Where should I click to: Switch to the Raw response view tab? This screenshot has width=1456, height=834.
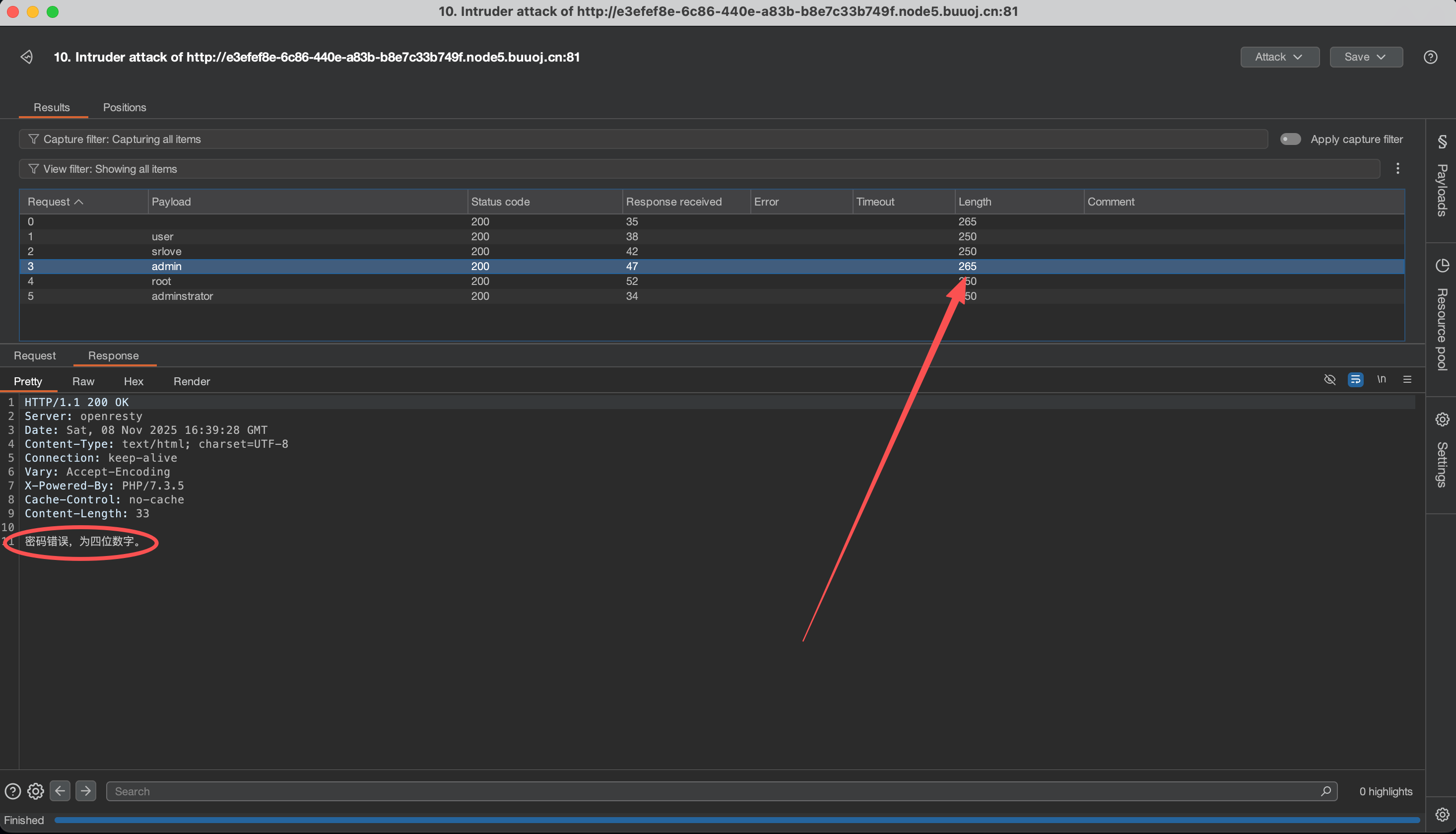(x=83, y=381)
